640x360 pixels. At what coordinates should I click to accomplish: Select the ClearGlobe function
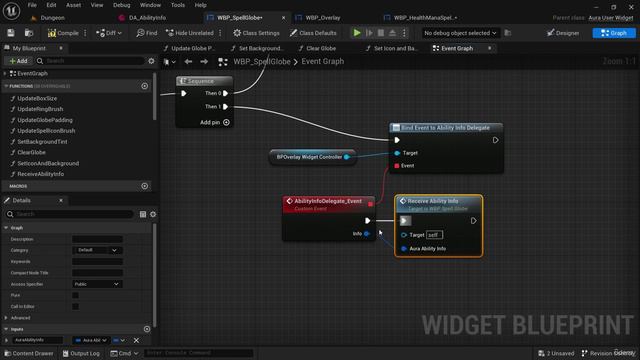(31, 152)
